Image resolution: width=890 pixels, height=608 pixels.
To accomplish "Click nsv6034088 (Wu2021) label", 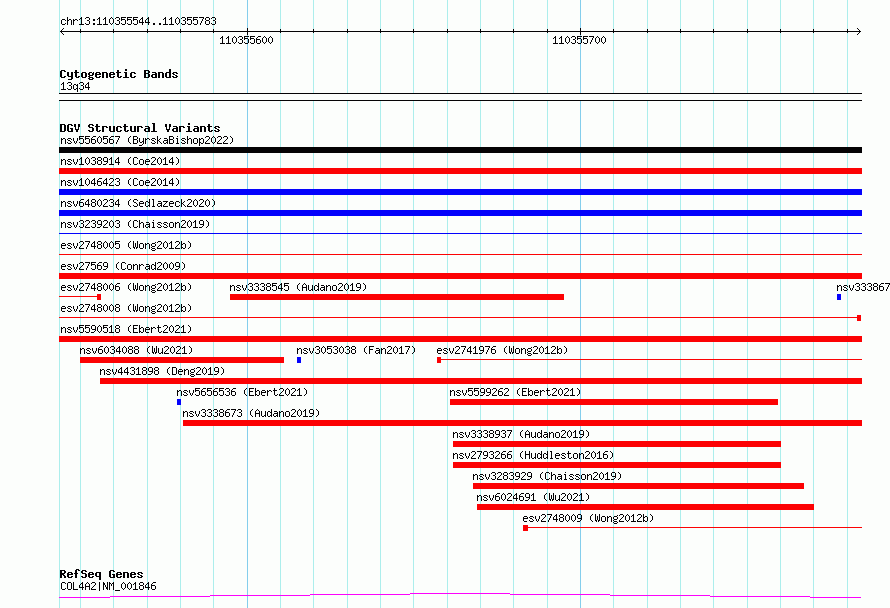I will tap(136, 350).
